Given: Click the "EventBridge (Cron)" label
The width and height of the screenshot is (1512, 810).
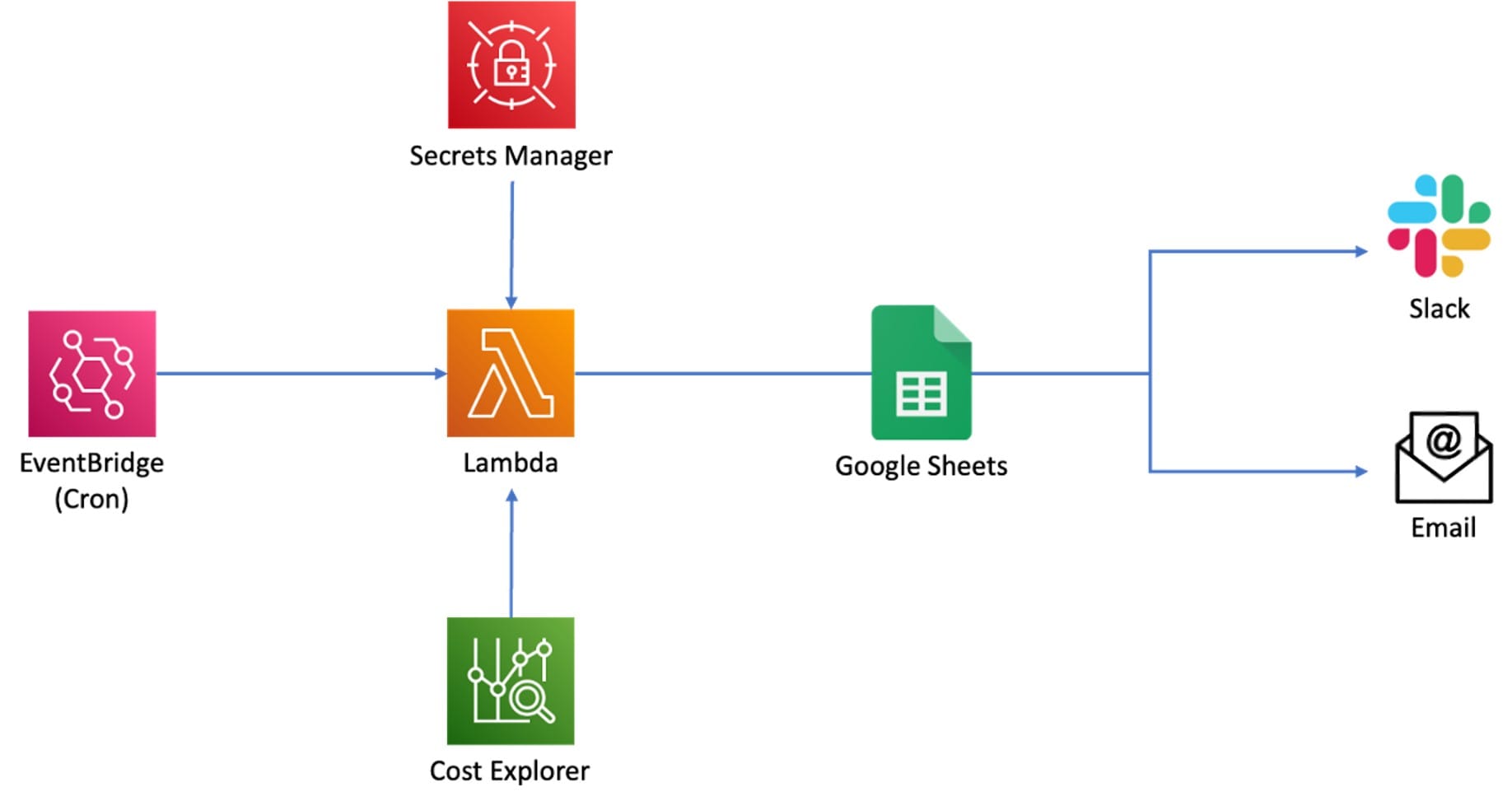Looking at the screenshot, I should pyautogui.click(x=91, y=481).
